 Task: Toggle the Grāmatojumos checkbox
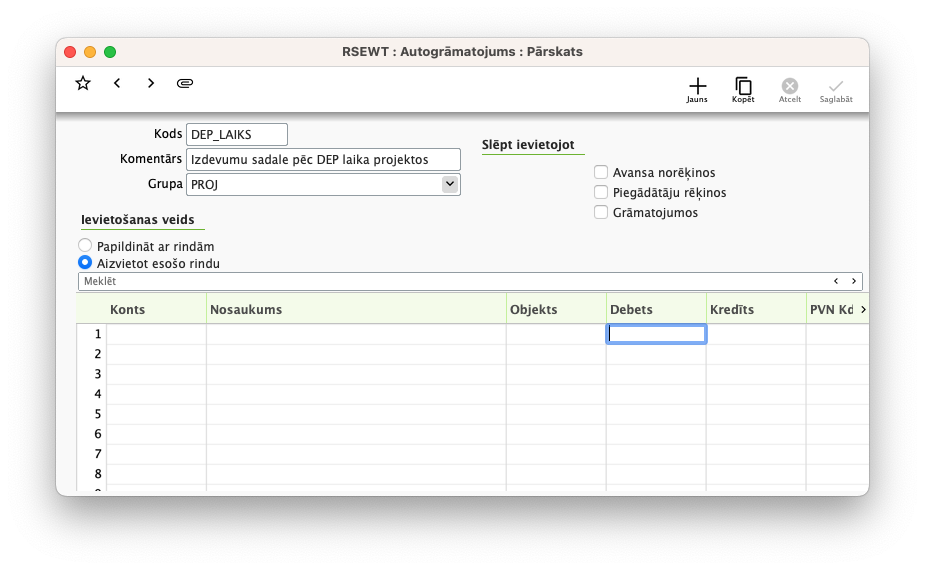601,212
